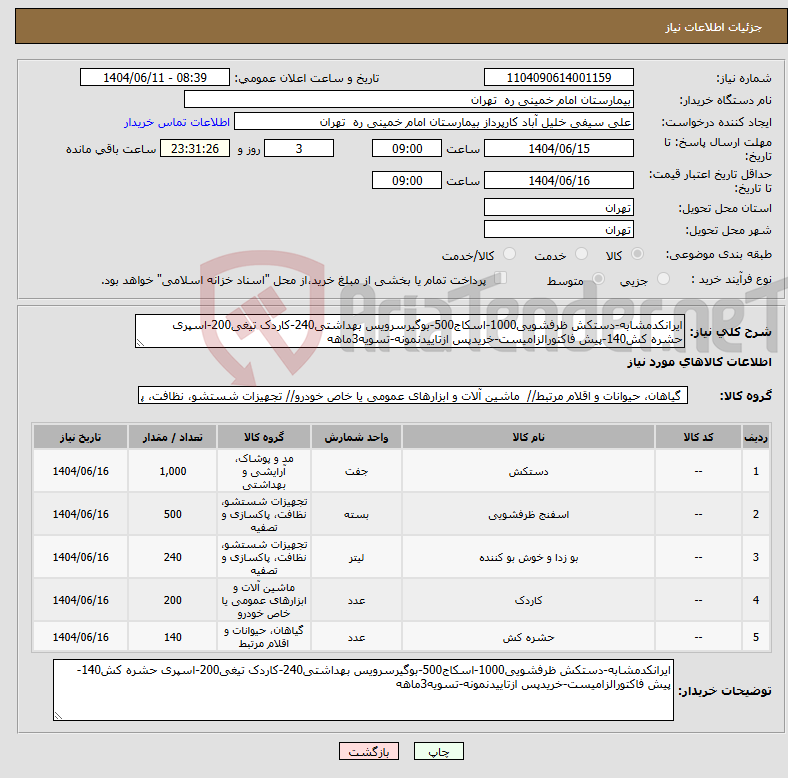The image size is (788, 778).
Task: Click the مد و پوشاک group cell
Action: (x=264, y=471)
